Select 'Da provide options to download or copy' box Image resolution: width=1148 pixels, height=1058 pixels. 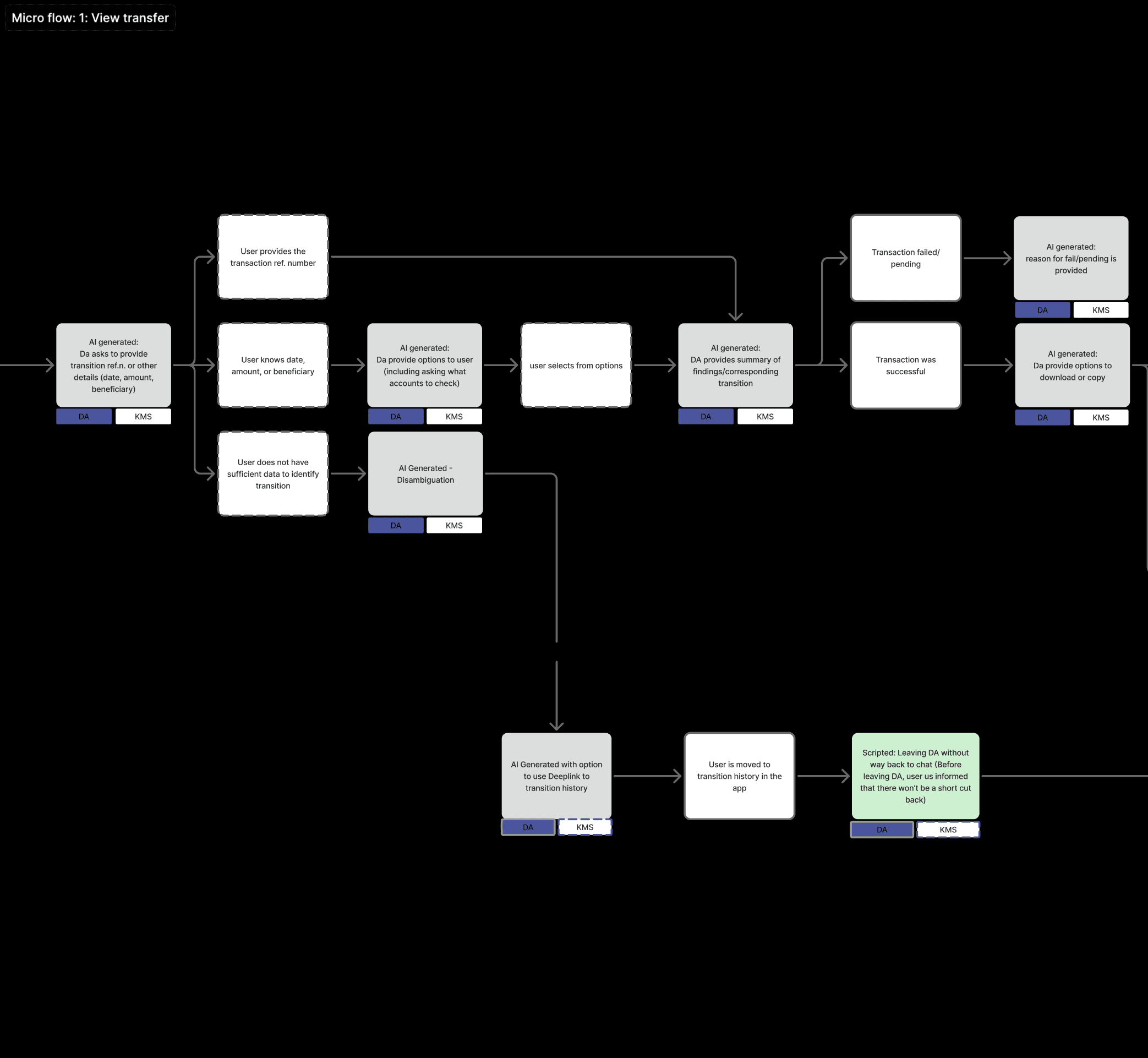coord(1072,366)
